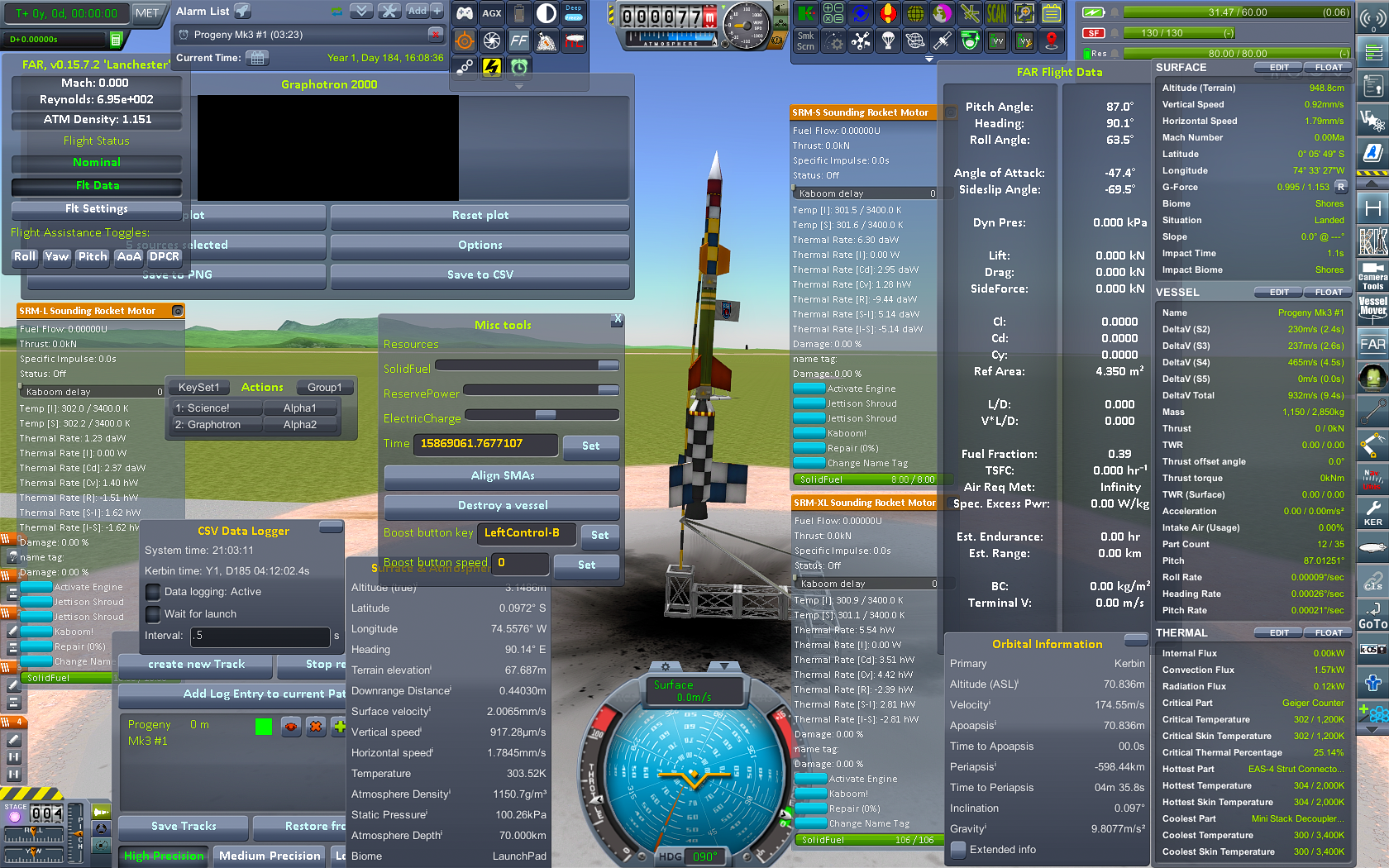Select Medium Precision tab

270,856
